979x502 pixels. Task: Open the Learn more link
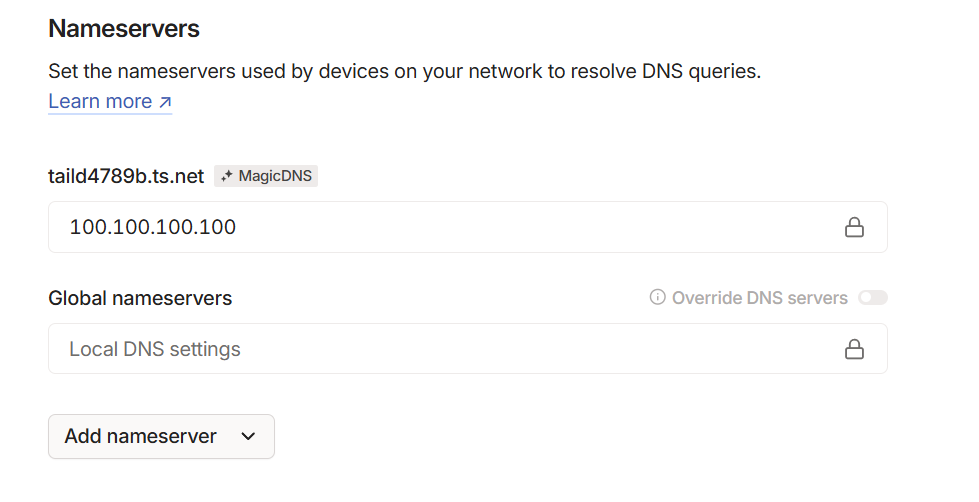(100, 102)
